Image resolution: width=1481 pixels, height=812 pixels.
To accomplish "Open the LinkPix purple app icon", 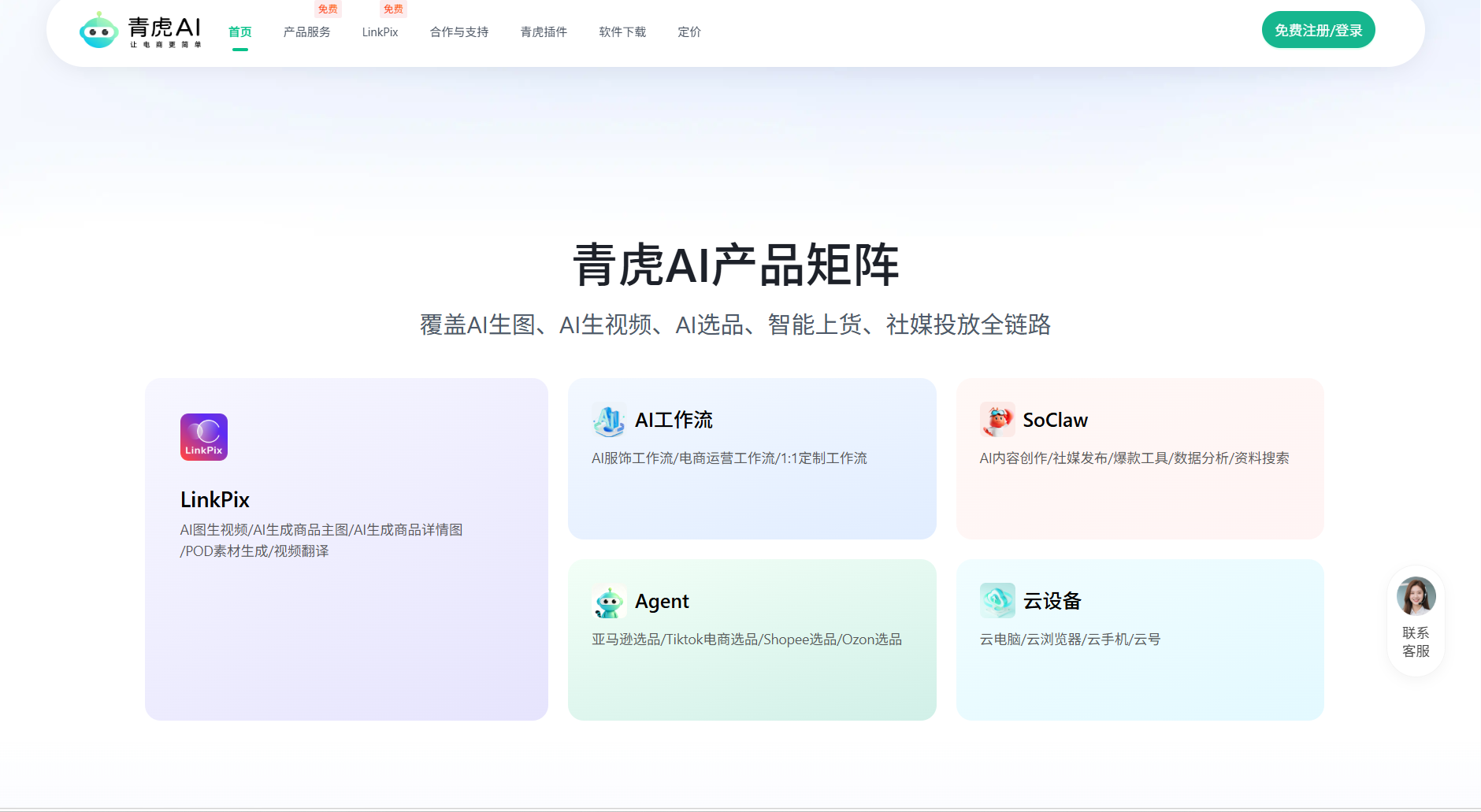I will (x=204, y=437).
